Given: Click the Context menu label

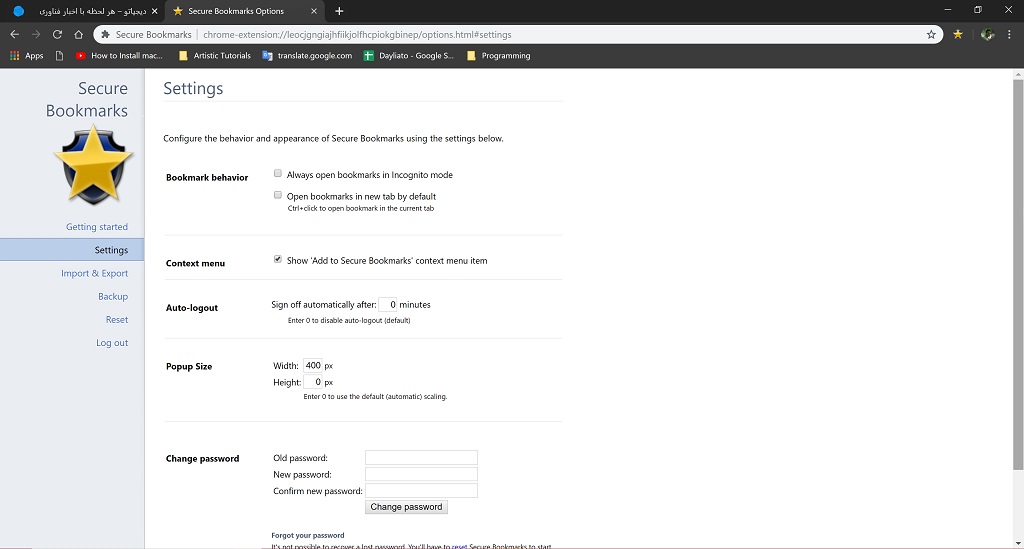Looking at the screenshot, I should [195, 263].
